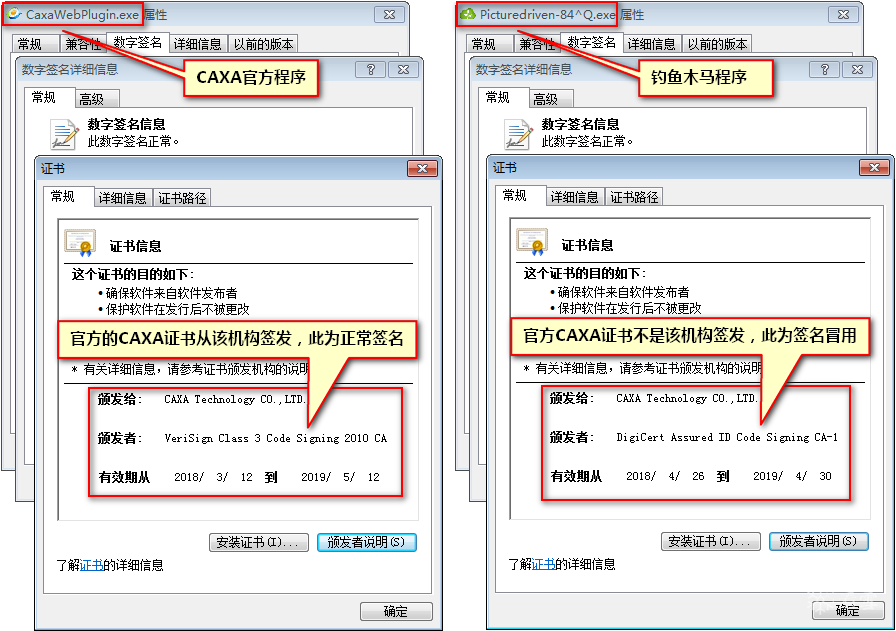This screenshot has height=631, width=896.
Task: Open 兼容性 tab in CaxaWebPlugin.exe 属性 window
Action: pyautogui.click(x=83, y=44)
